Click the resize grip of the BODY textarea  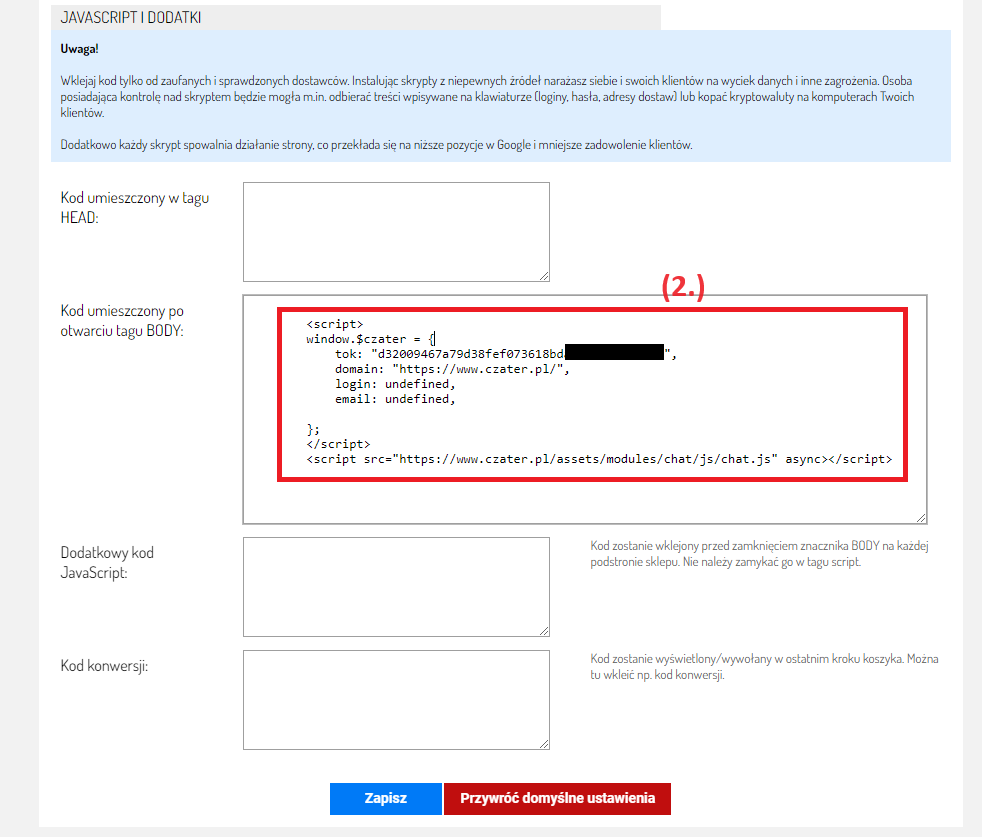click(x=921, y=518)
